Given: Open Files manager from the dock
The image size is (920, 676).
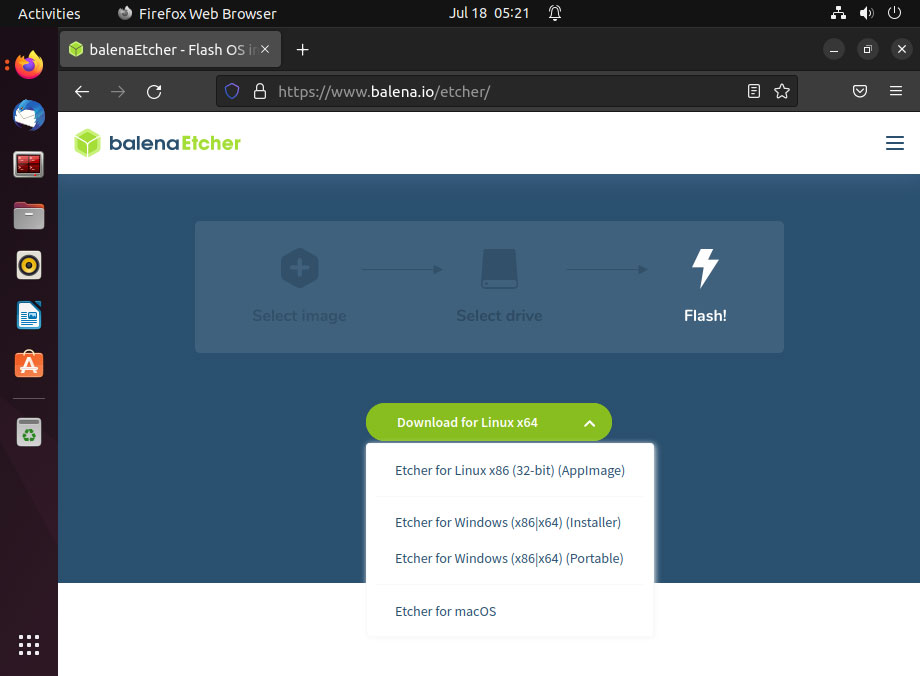Looking at the screenshot, I should pos(29,215).
